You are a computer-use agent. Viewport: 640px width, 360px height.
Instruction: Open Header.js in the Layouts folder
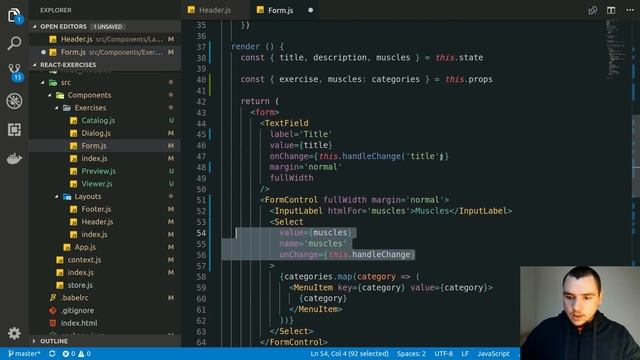tap(97, 222)
